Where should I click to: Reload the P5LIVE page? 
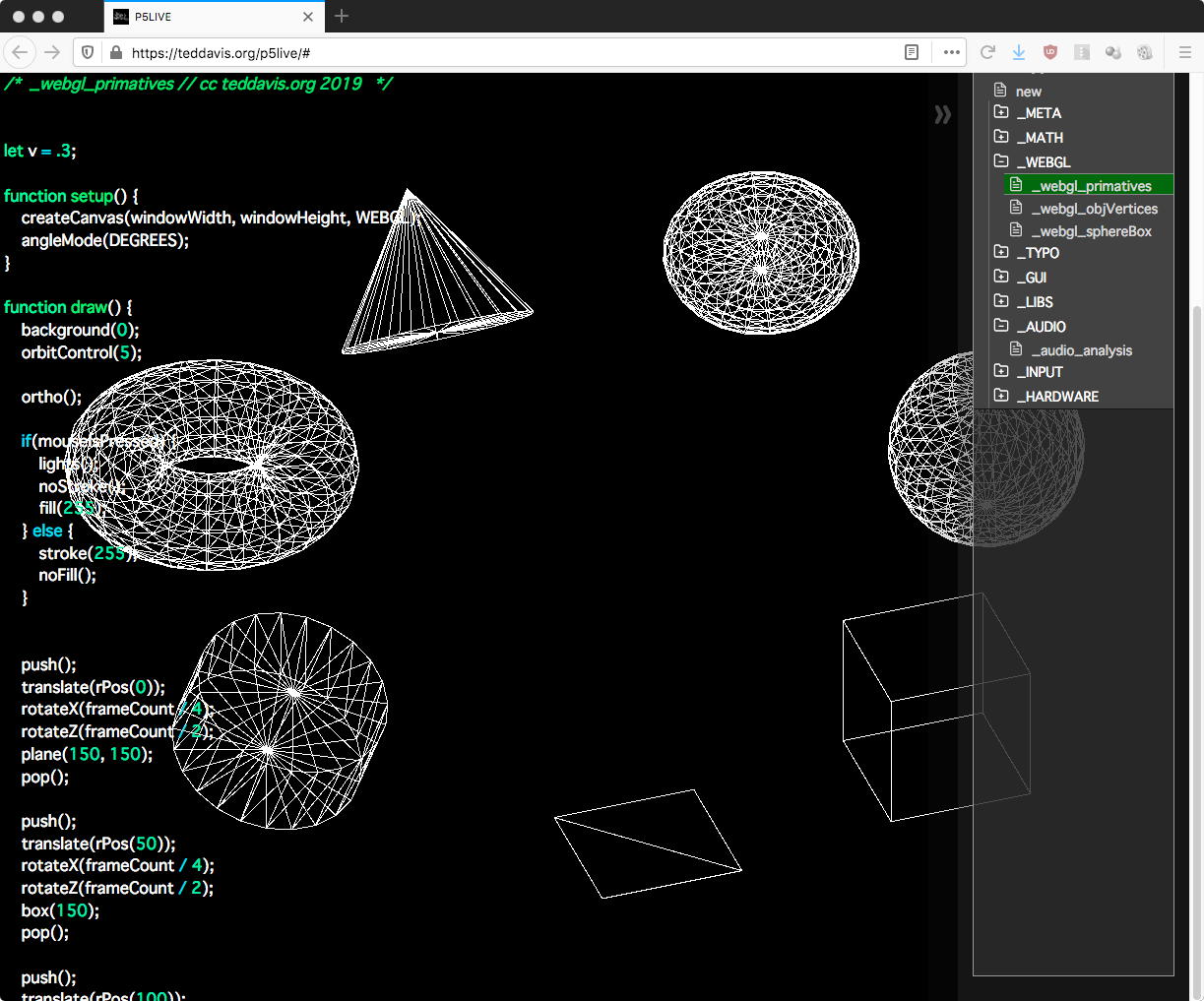tap(987, 52)
